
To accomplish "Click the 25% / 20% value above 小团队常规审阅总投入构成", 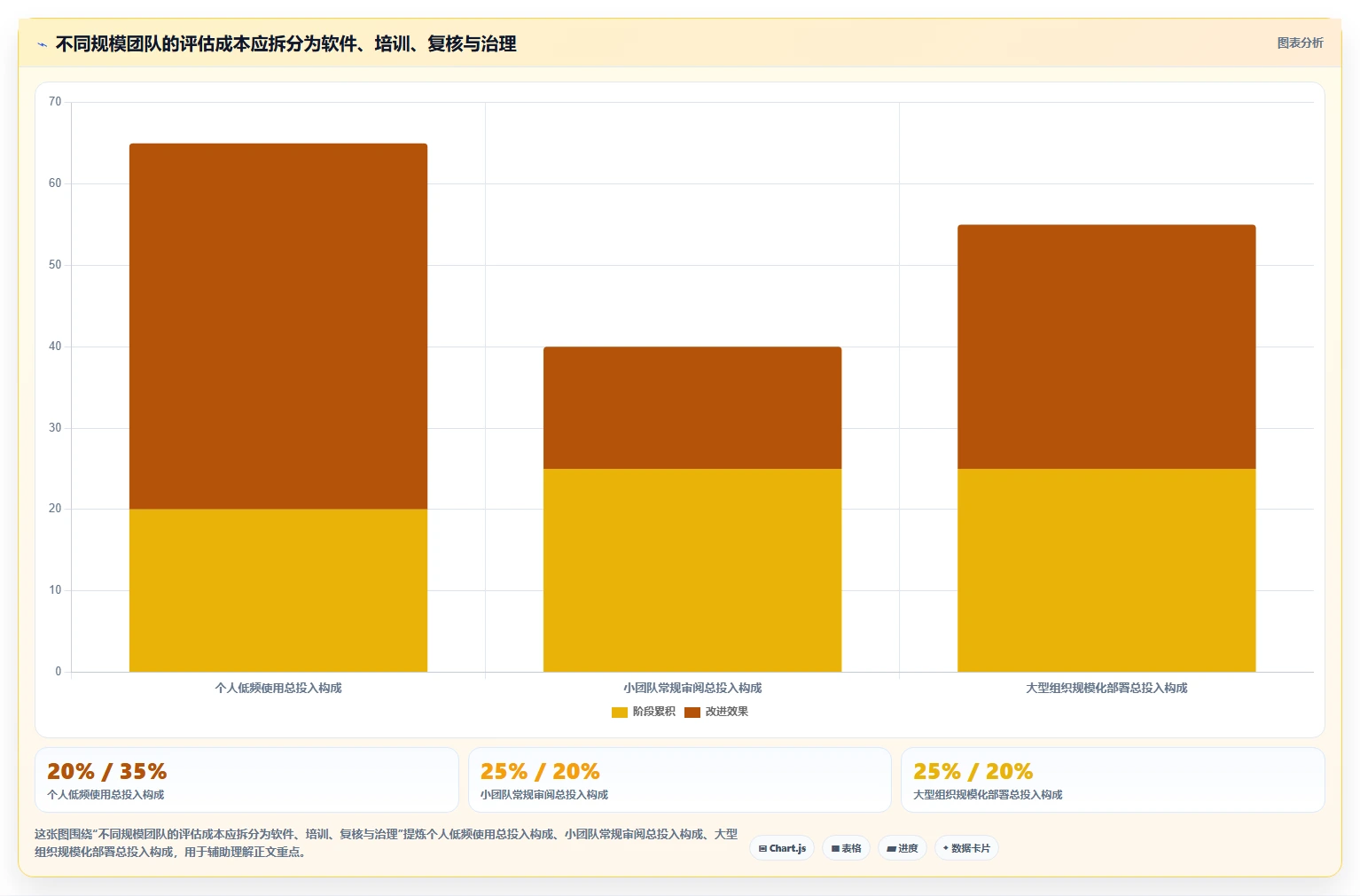I will [540, 771].
